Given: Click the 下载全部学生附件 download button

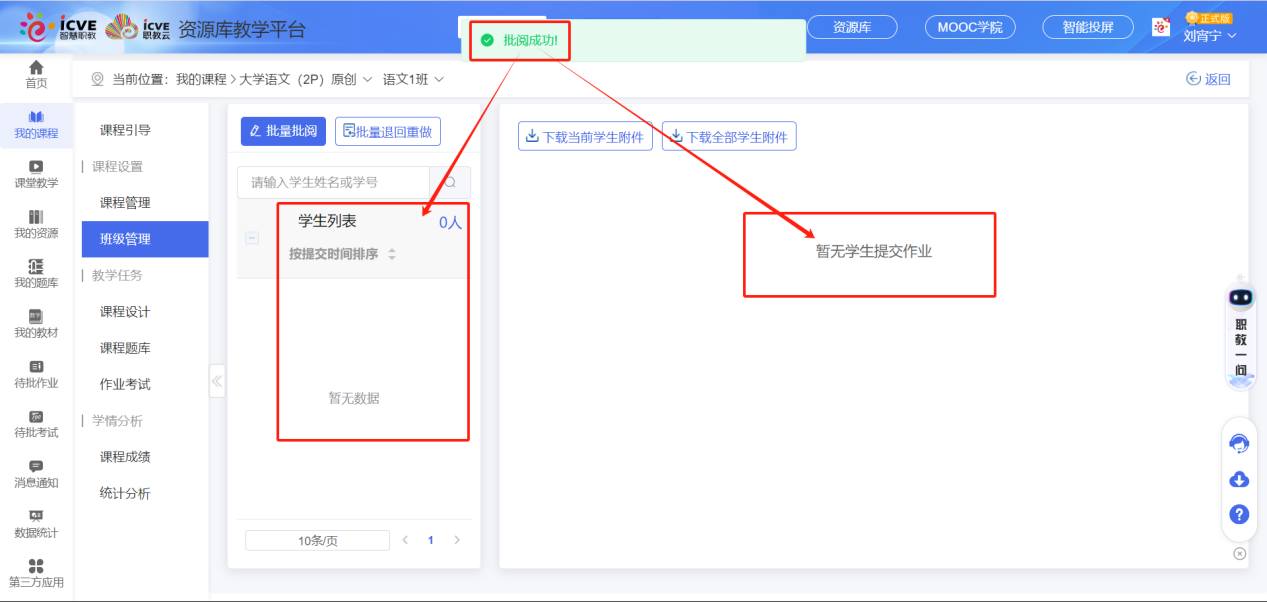Looking at the screenshot, I should 729,136.
